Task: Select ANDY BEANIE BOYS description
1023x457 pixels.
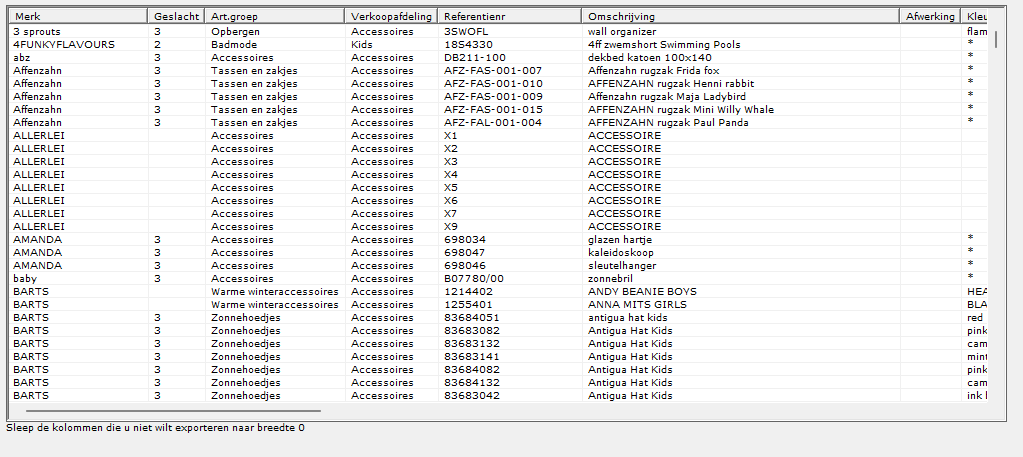Action: point(643,292)
